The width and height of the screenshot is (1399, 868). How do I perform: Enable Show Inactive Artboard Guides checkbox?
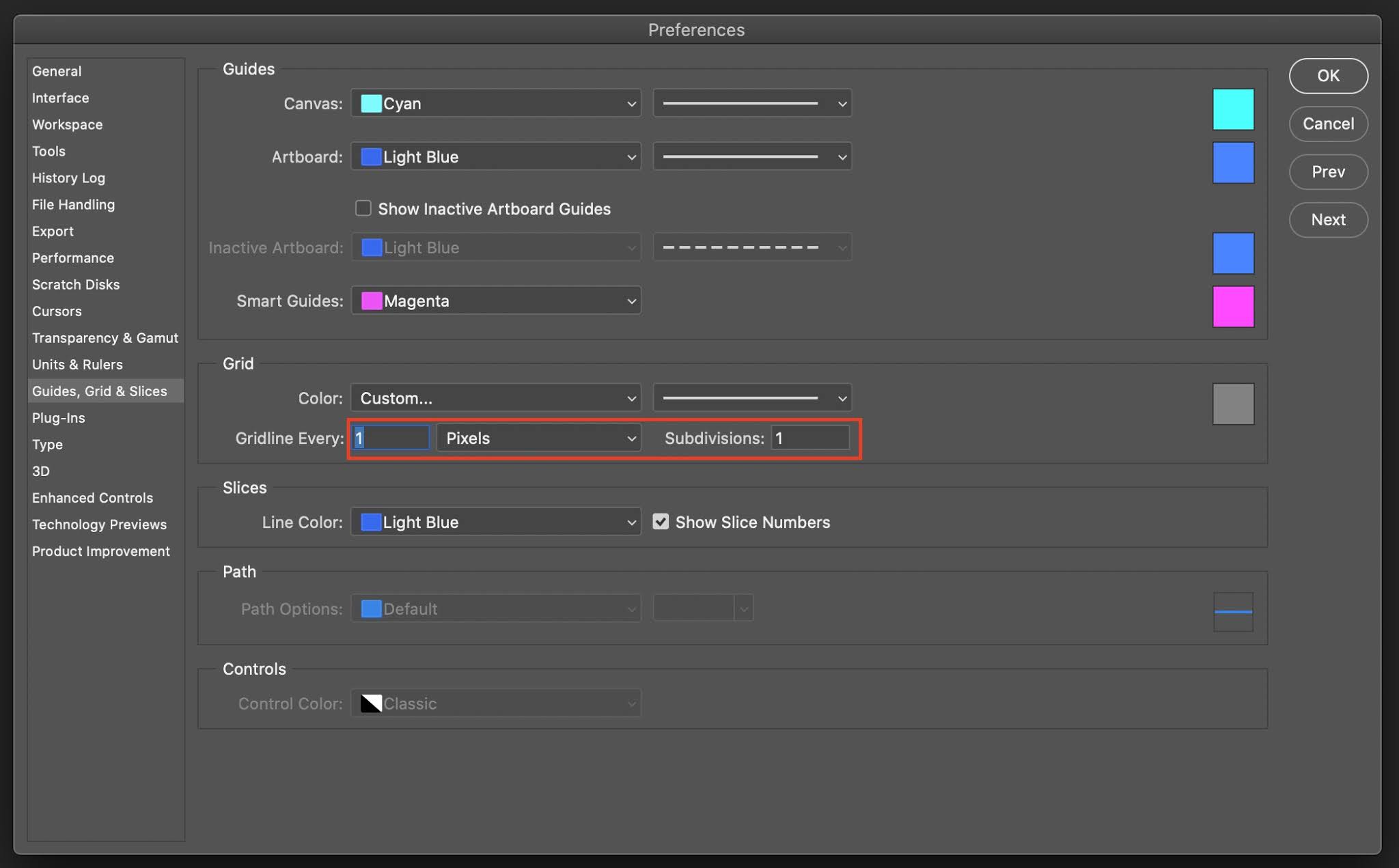(x=363, y=208)
